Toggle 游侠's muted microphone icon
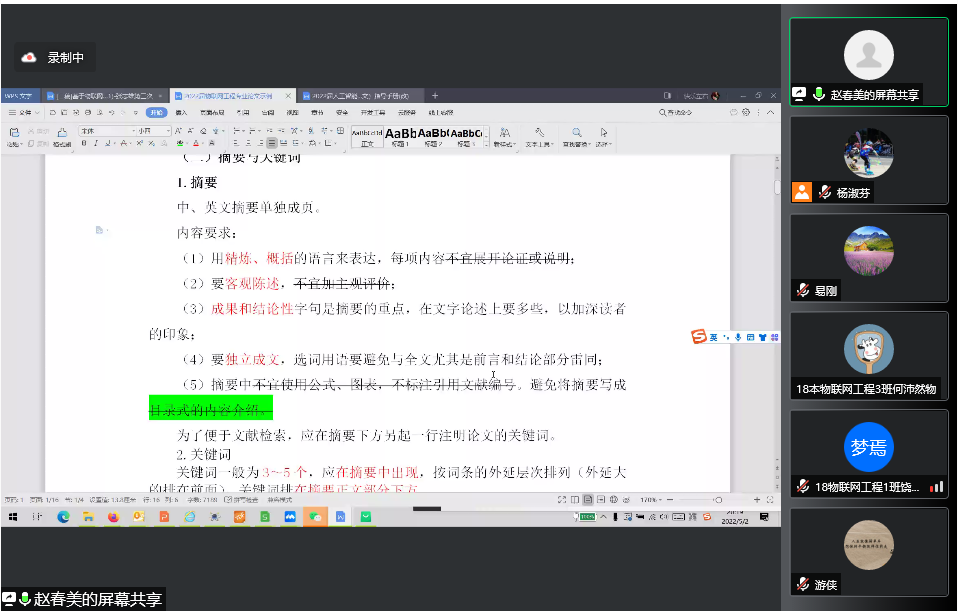This screenshot has height=611, width=958. point(802,584)
